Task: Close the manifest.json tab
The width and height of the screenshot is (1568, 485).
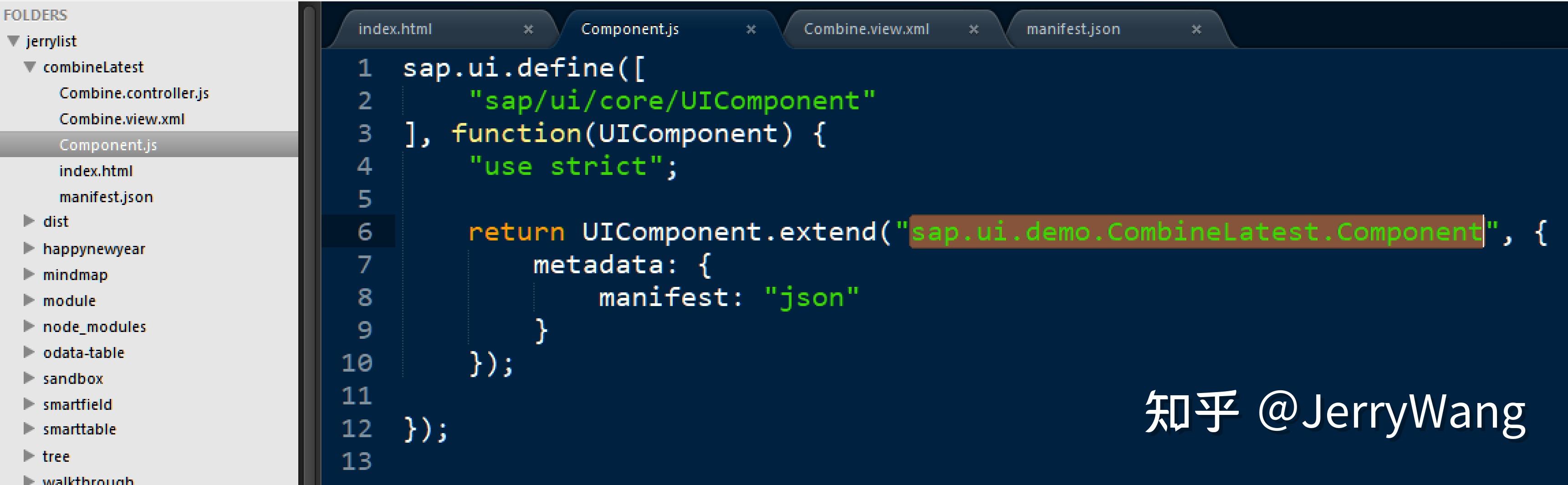Action: 1197,29
